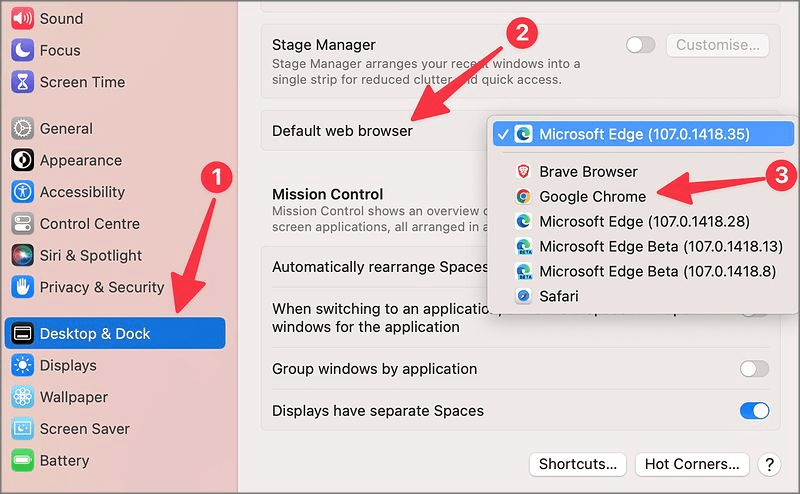Screen dimensions: 800x494
Task: Toggle the Stage Manager switch
Action: [x=640, y=45]
